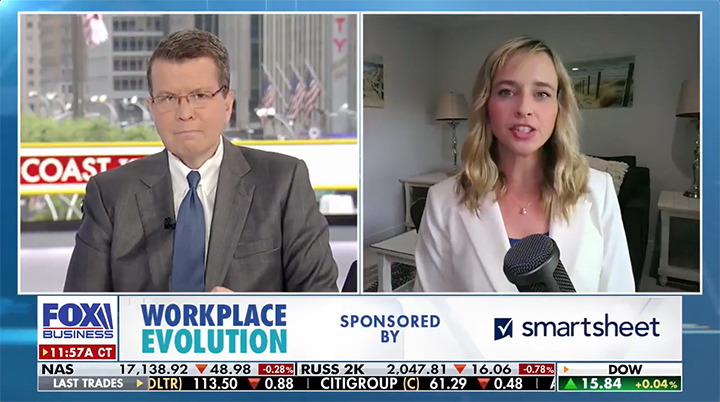The width and height of the screenshot is (720, 402).
Task: Select the NAS index label
Action: (57, 369)
